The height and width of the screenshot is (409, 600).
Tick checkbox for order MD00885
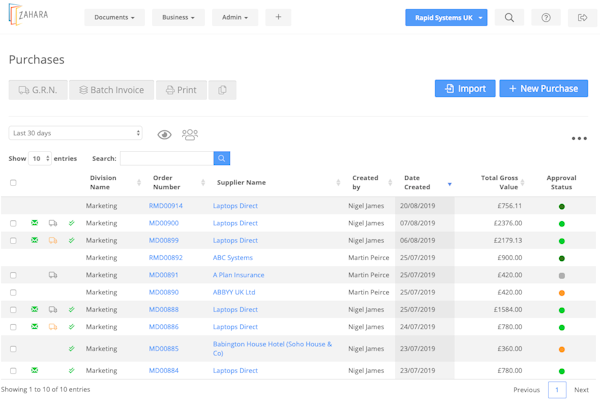click(13, 349)
